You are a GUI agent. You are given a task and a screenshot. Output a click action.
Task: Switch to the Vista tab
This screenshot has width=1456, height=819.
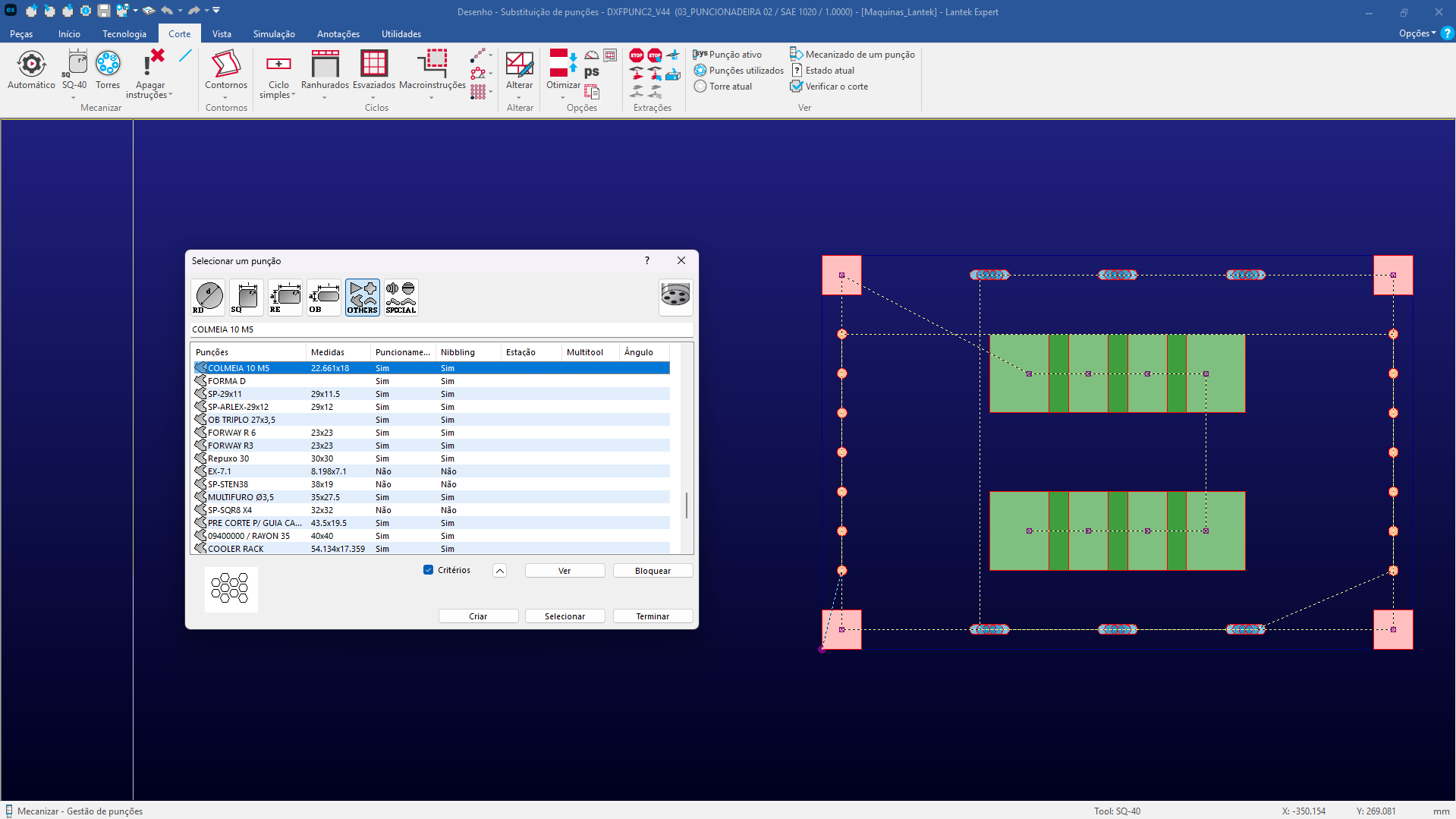(222, 34)
